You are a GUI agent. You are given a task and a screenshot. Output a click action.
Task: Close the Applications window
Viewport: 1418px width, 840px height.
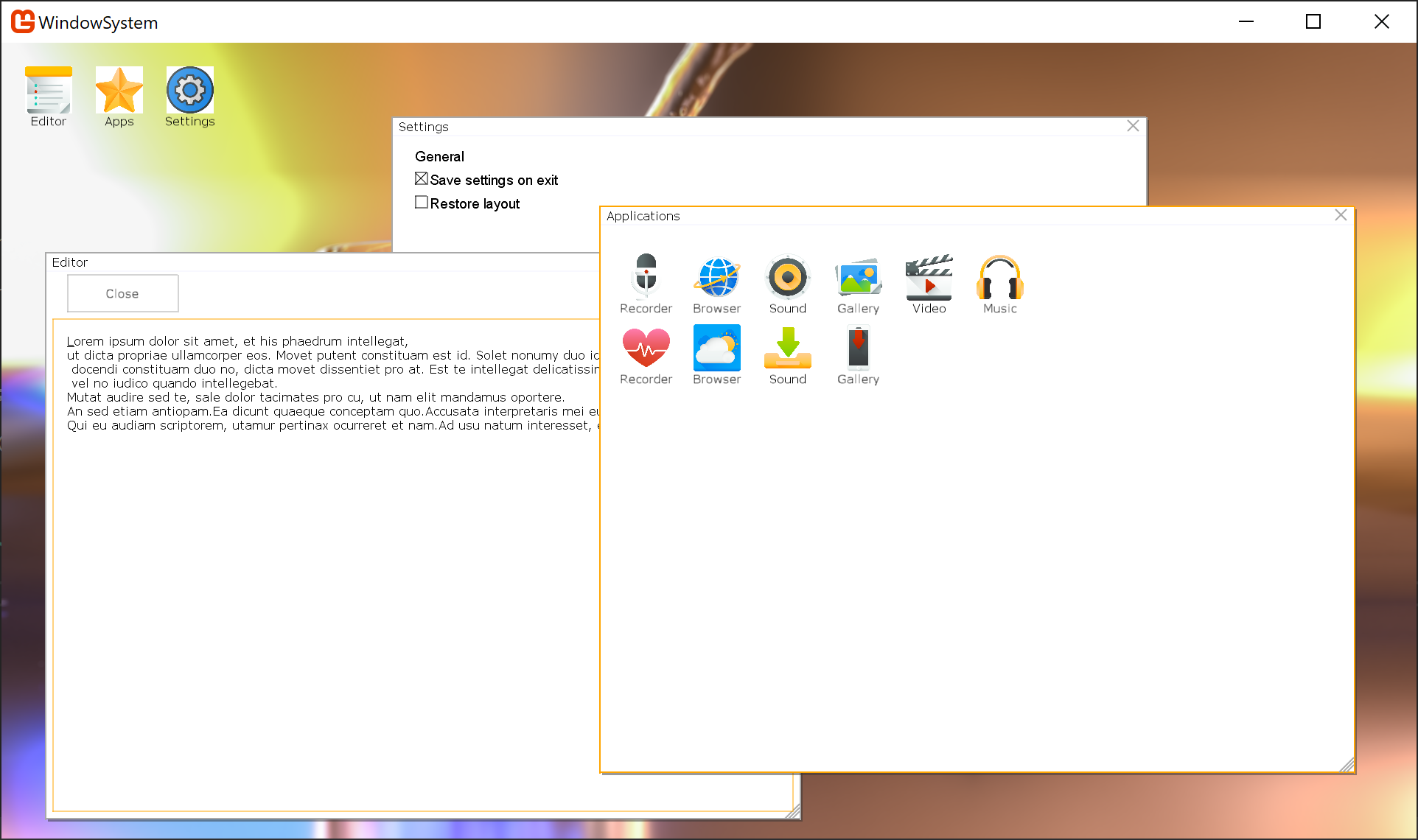[x=1341, y=215]
